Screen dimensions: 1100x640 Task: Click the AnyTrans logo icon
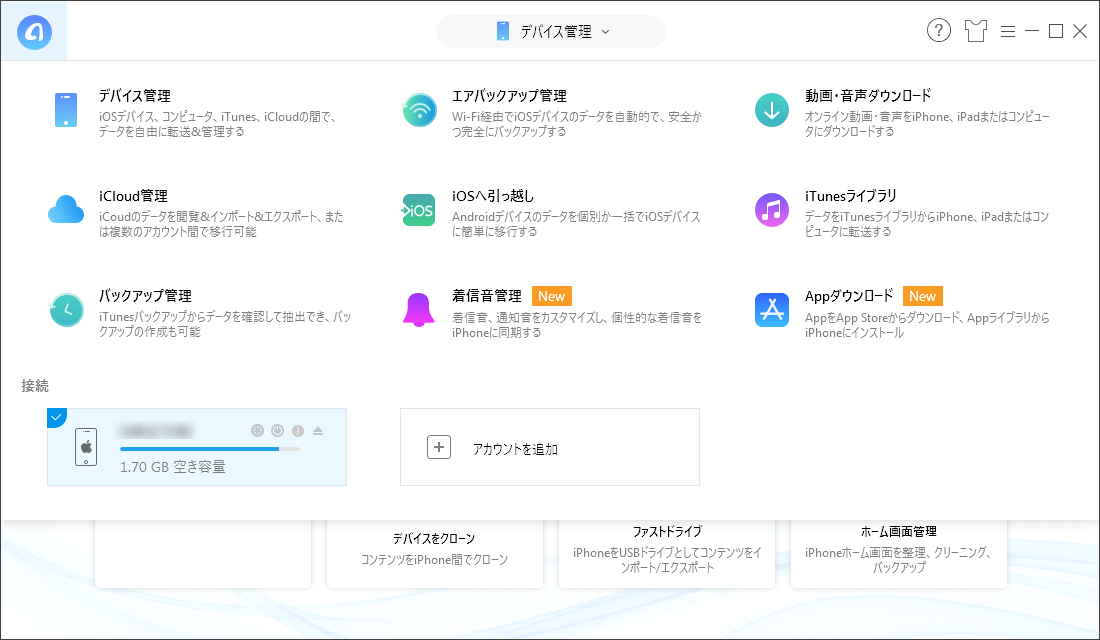pyautogui.click(x=34, y=32)
